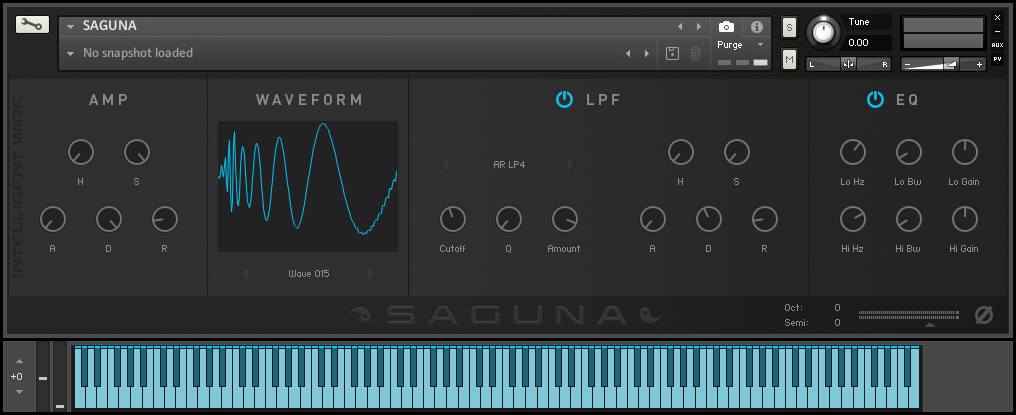The width and height of the screenshot is (1016, 415).
Task: Open the instrument info icon
Action: pos(756,27)
